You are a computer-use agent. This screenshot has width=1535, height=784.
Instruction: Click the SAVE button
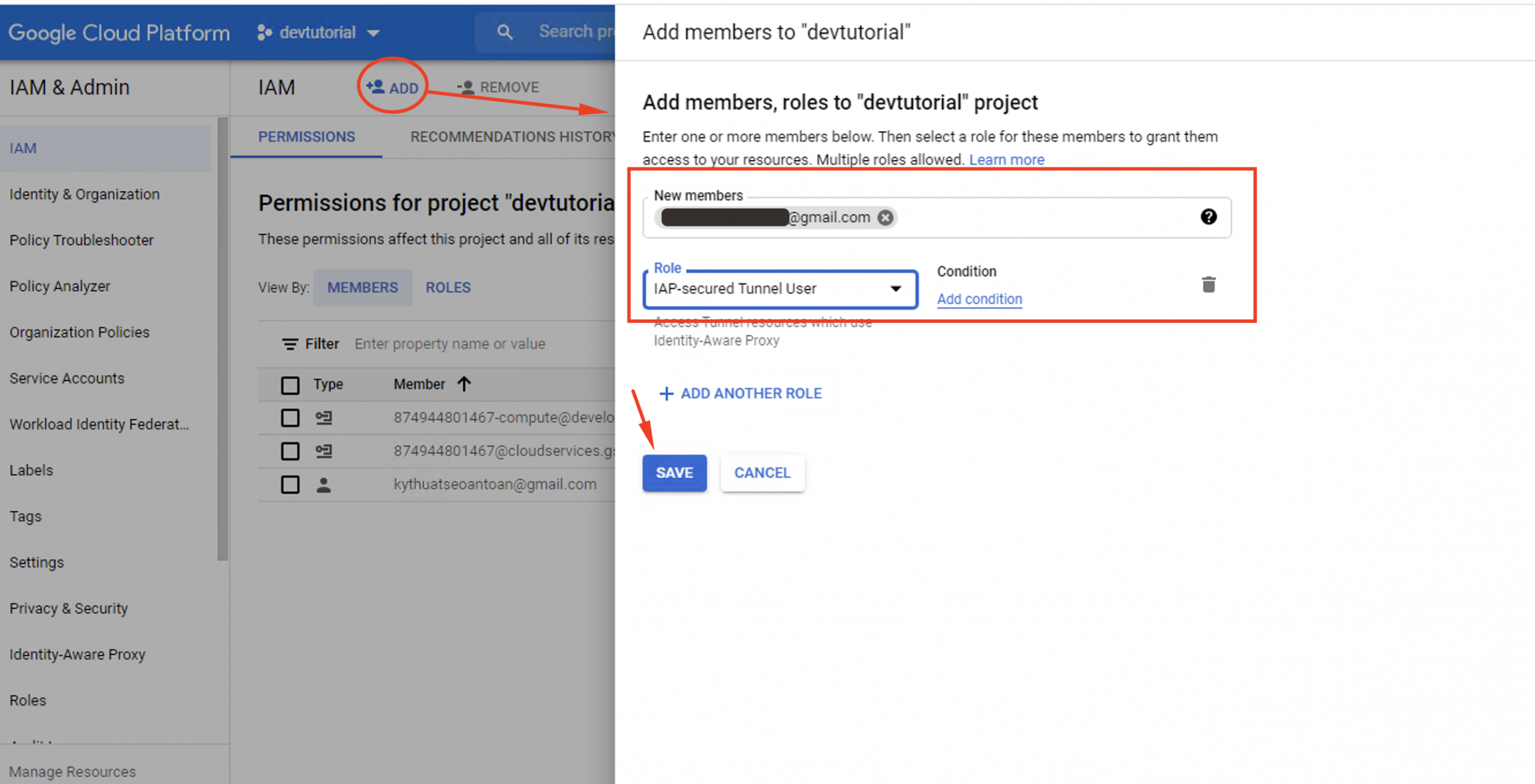(675, 473)
